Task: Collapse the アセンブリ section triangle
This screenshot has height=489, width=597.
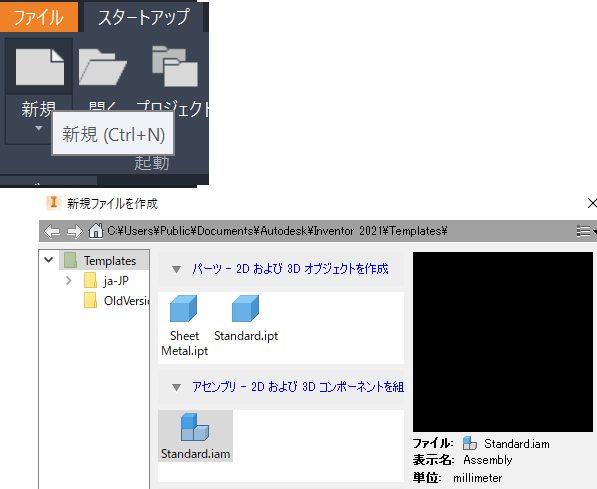Action: point(176,387)
